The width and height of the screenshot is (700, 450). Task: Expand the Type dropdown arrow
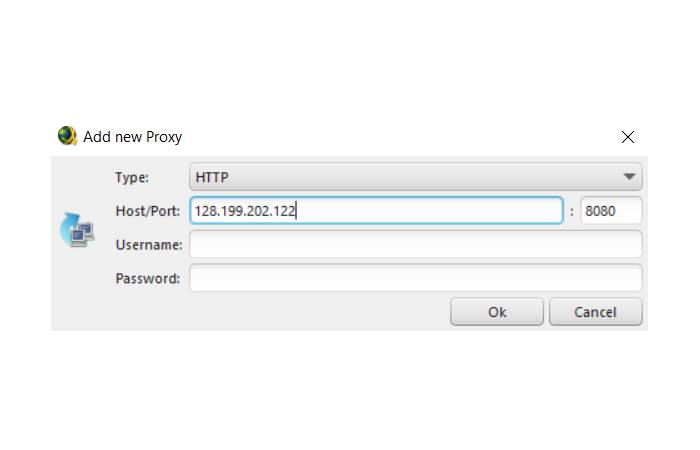[x=629, y=177]
